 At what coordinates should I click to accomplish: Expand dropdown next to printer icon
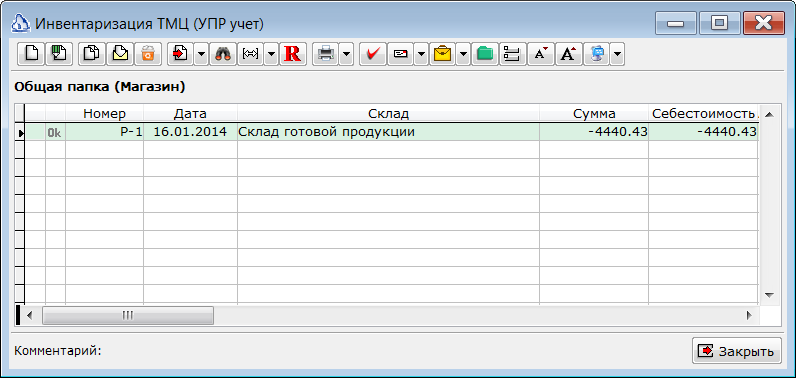[346, 53]
